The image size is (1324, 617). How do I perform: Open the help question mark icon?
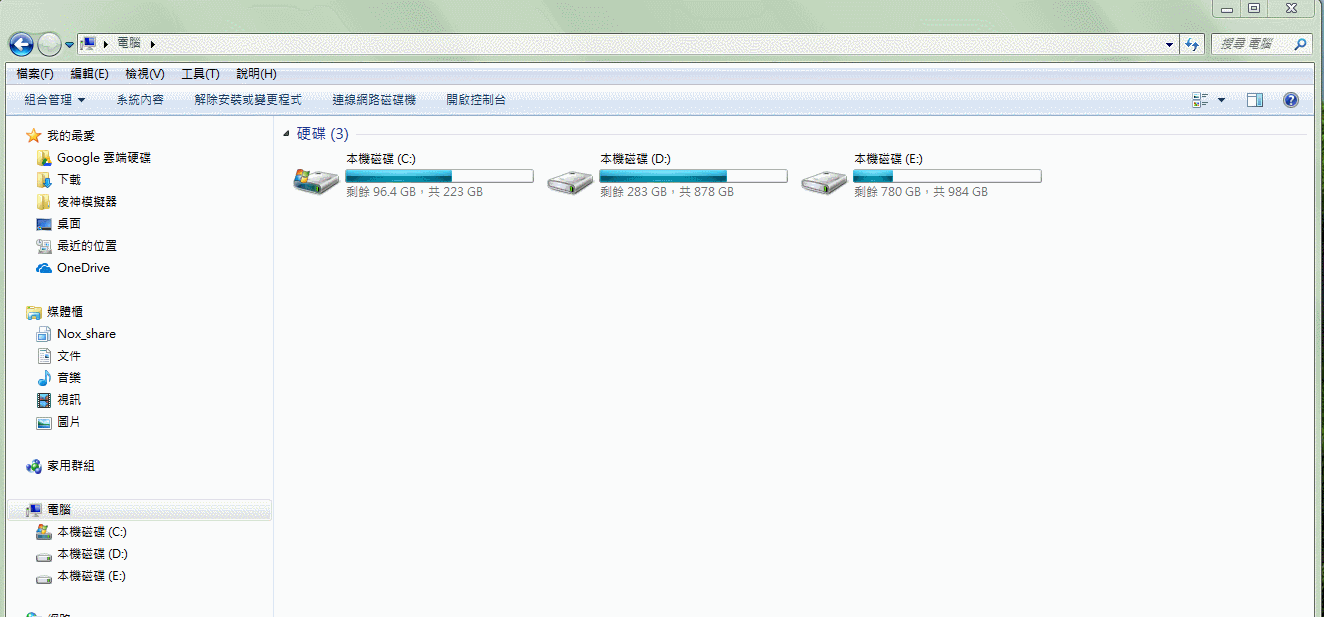point(1290,100)
